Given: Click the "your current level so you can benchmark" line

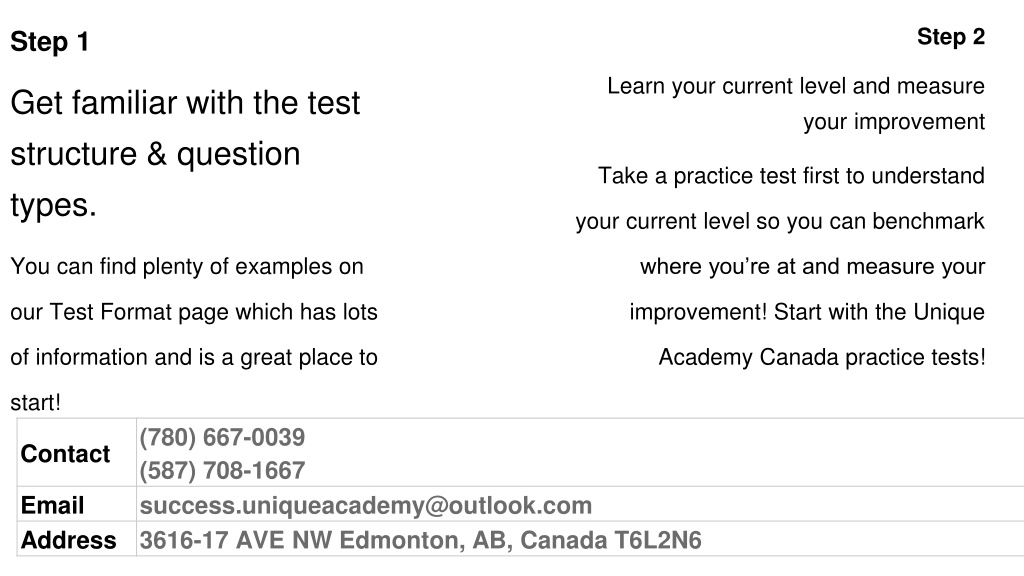Looking at the screenshot, I should point(780,221).
